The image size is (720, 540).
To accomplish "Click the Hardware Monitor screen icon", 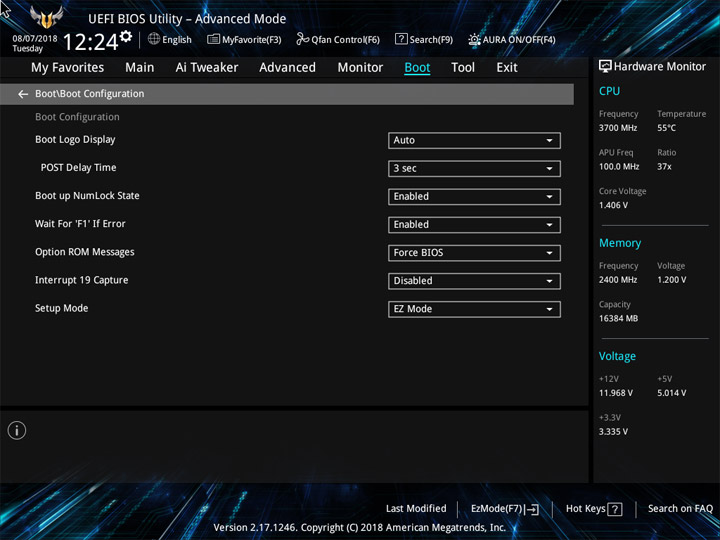I will coord(605,67).
